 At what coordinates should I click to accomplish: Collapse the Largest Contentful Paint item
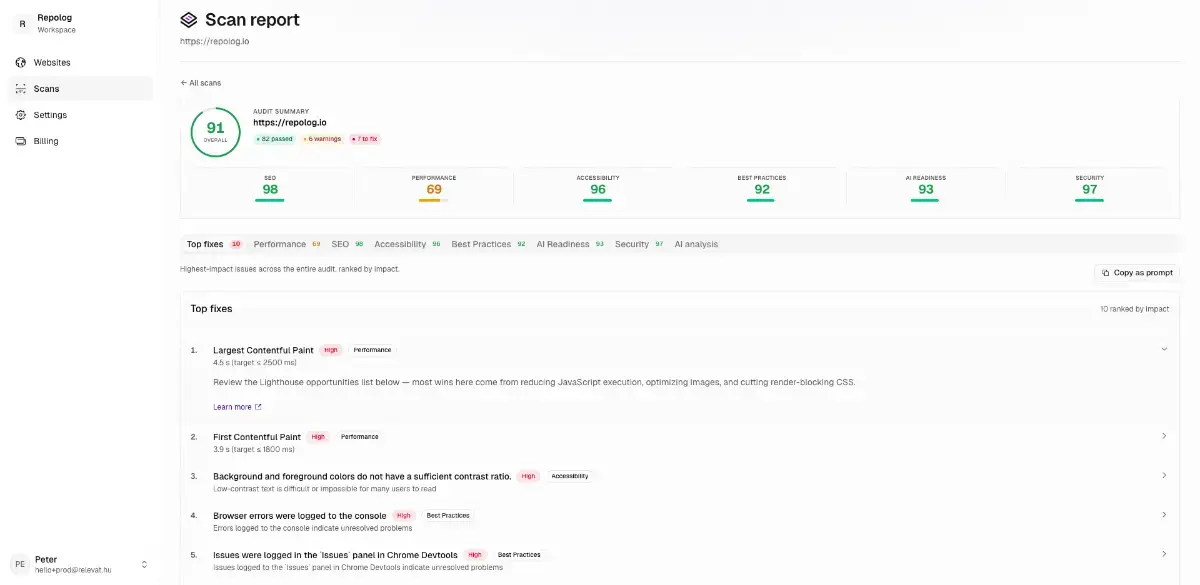click(1164, 349)
